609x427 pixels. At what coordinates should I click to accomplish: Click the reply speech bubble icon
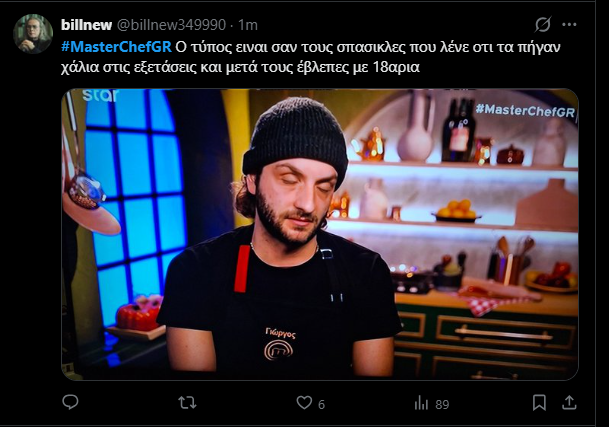pyautogui.click(x=70, y=402)
